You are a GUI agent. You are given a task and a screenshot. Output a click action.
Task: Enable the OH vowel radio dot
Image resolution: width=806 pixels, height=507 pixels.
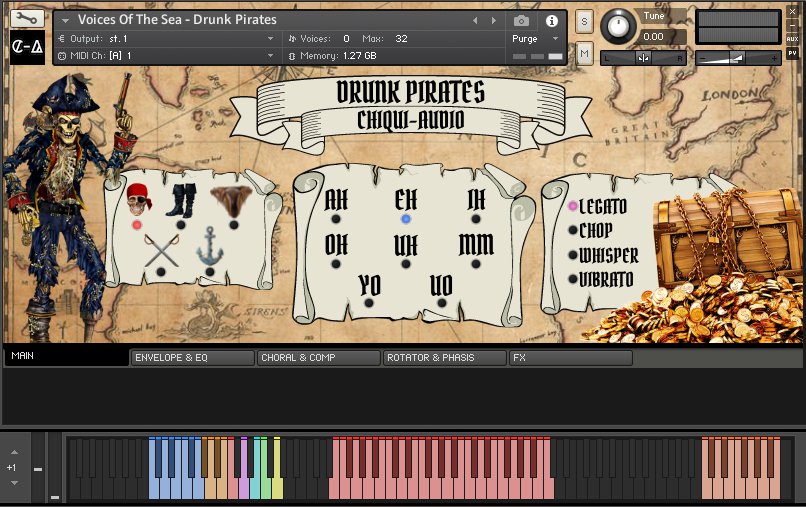(x=336, y=264)
